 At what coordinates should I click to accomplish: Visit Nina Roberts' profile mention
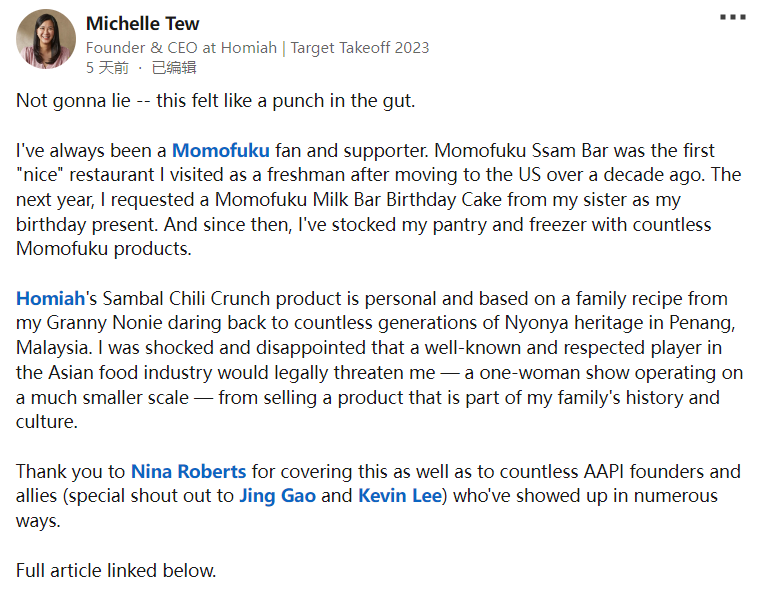(x=189, y=471)
